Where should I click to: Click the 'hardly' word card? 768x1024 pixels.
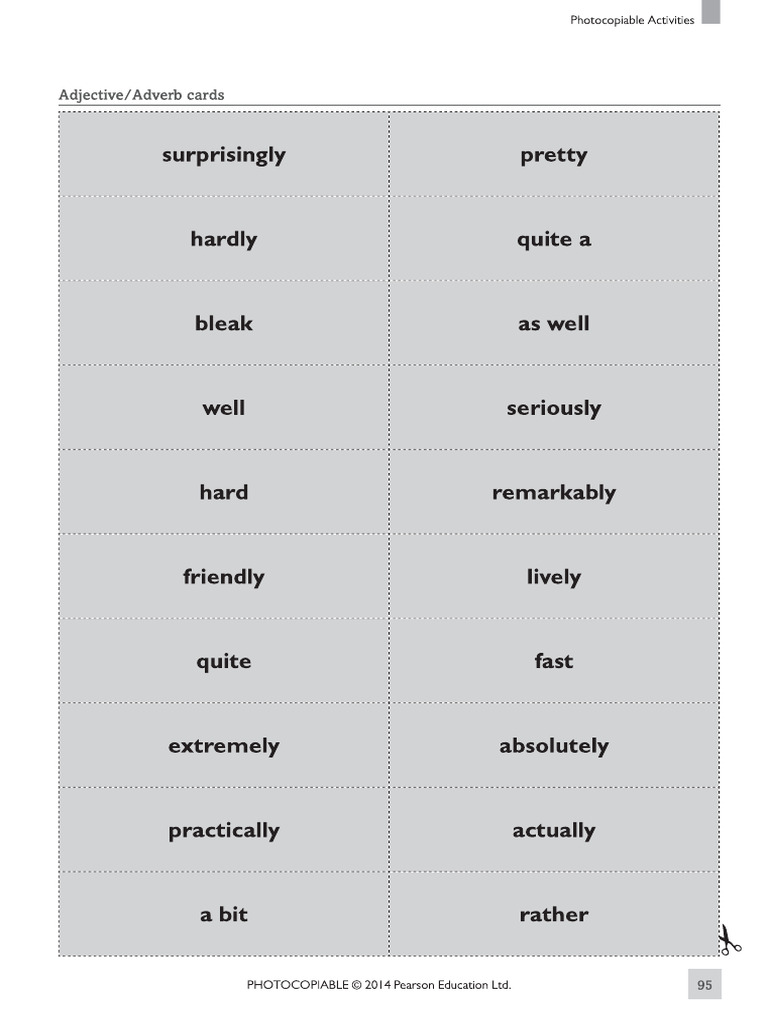click(x=224, y=239)
